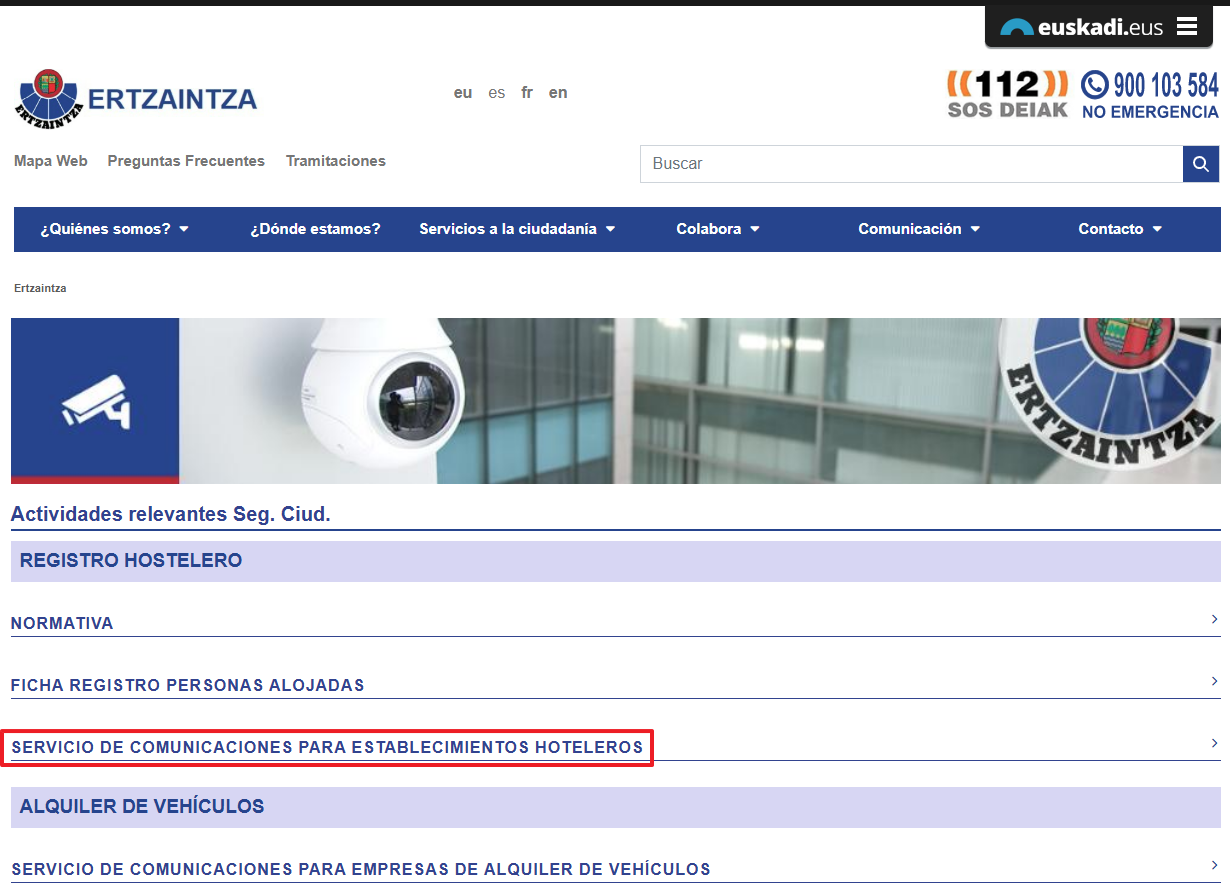Click the euskadi.eus logo
The width and height of the screenshot is (1230, 896).
[x=1082, y=27]
